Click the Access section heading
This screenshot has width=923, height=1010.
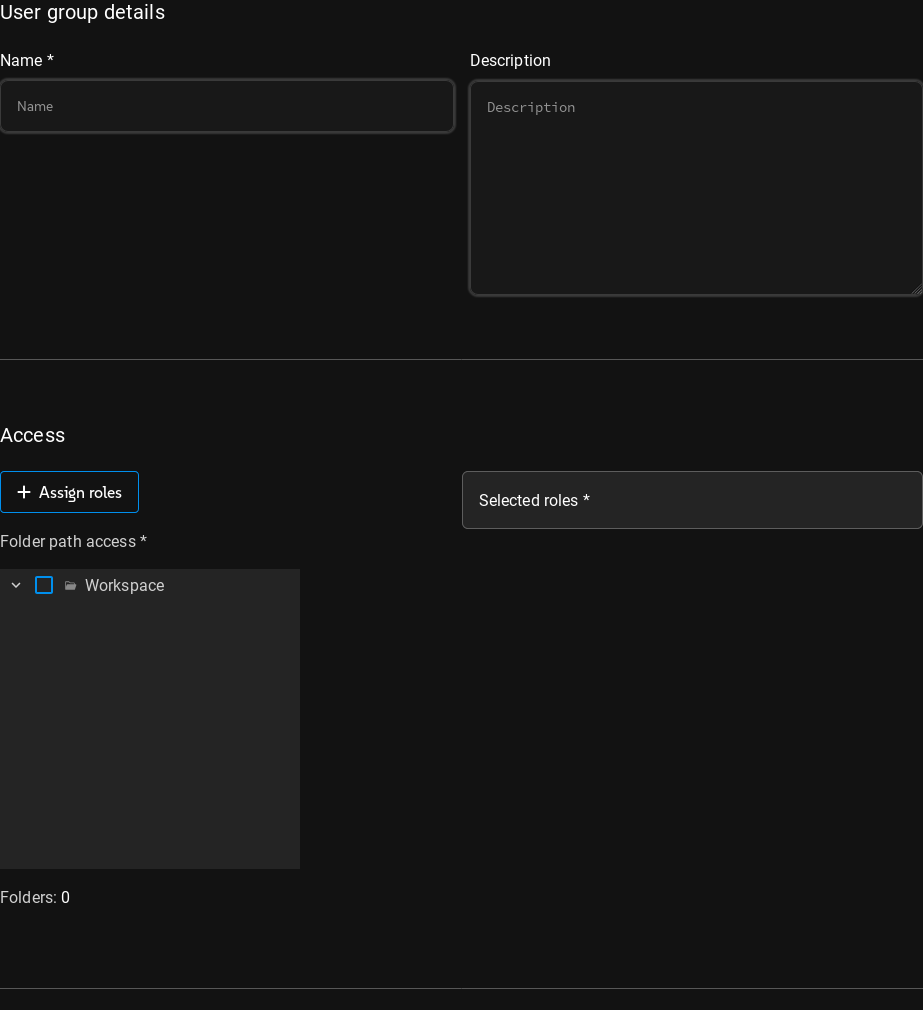coord(33,435)
